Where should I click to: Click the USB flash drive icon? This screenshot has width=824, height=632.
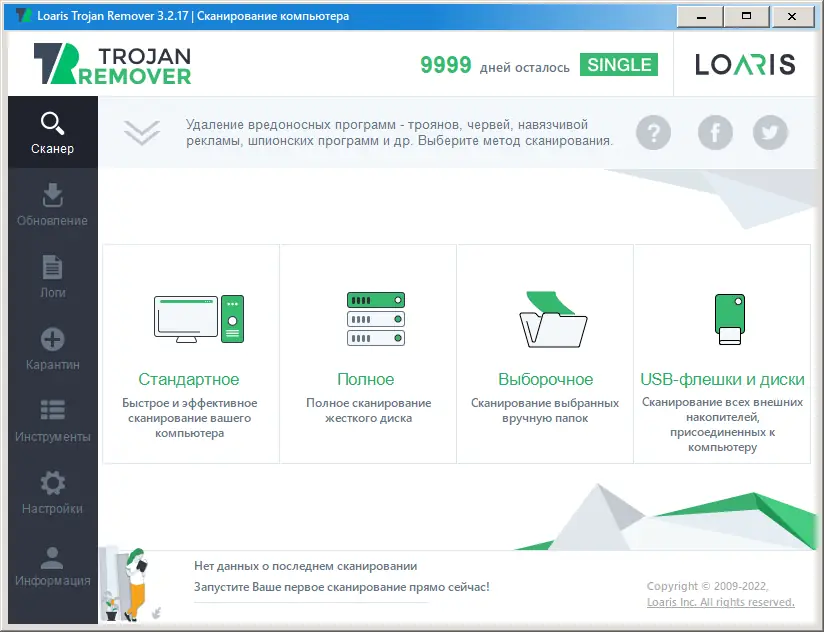(x=730, y=319)
